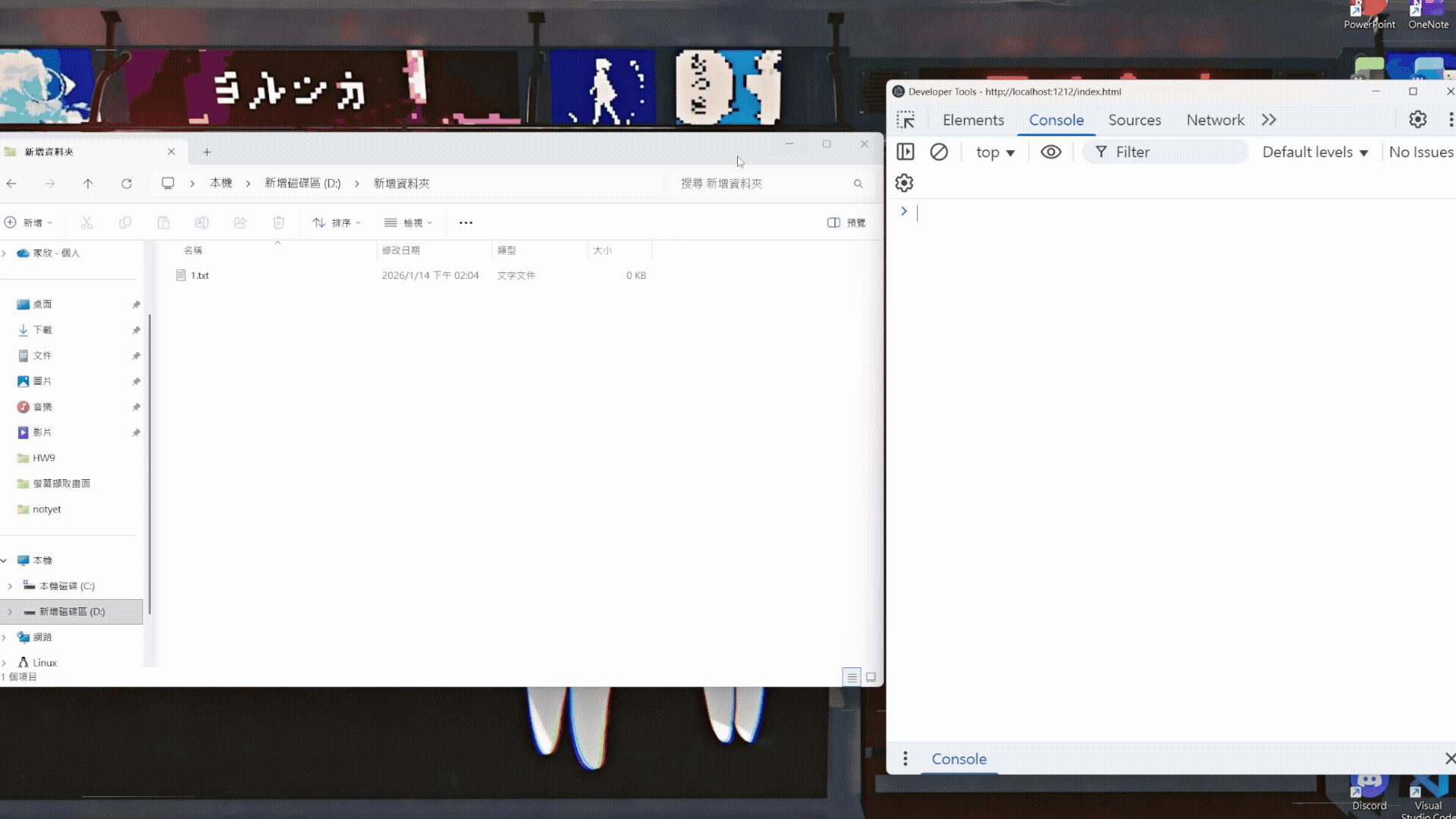Delete file using trash icon

tap(278, 222)
